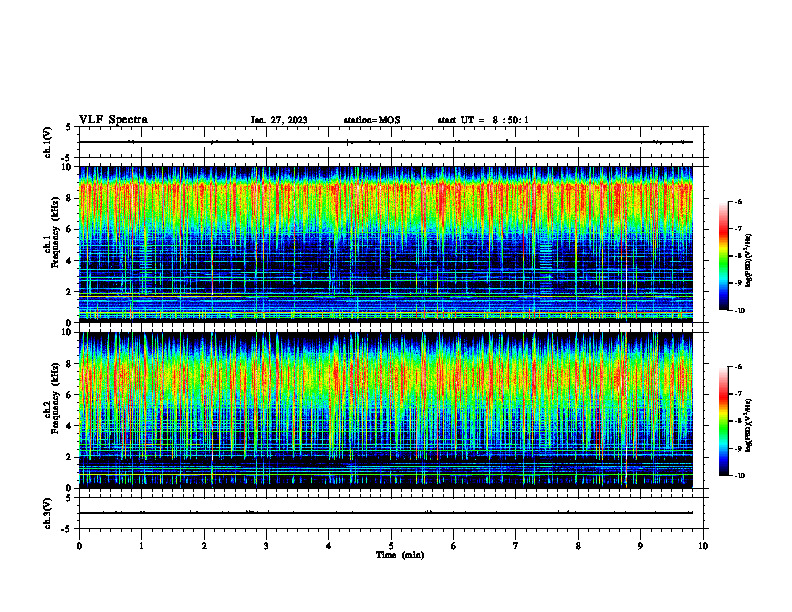Click the "8" kHz tick on ch.1 frequency axis
792x612 pixels.
tap(70, 198)
